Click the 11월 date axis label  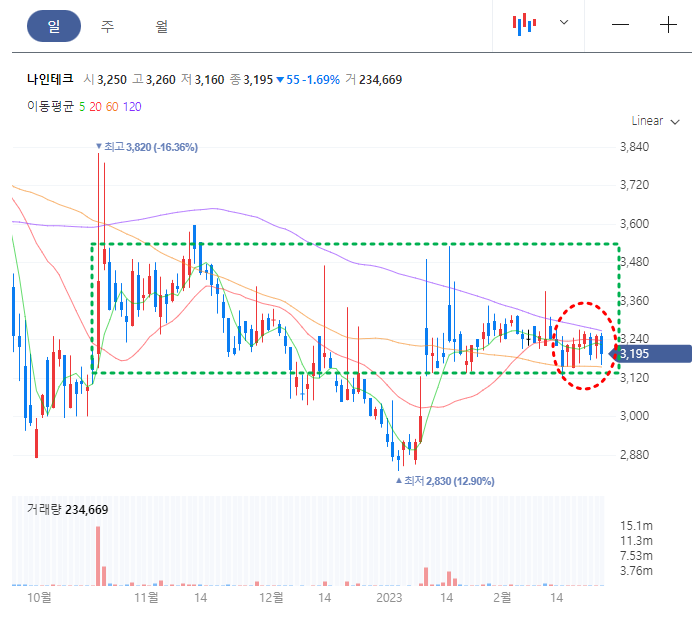click(146, 598)
